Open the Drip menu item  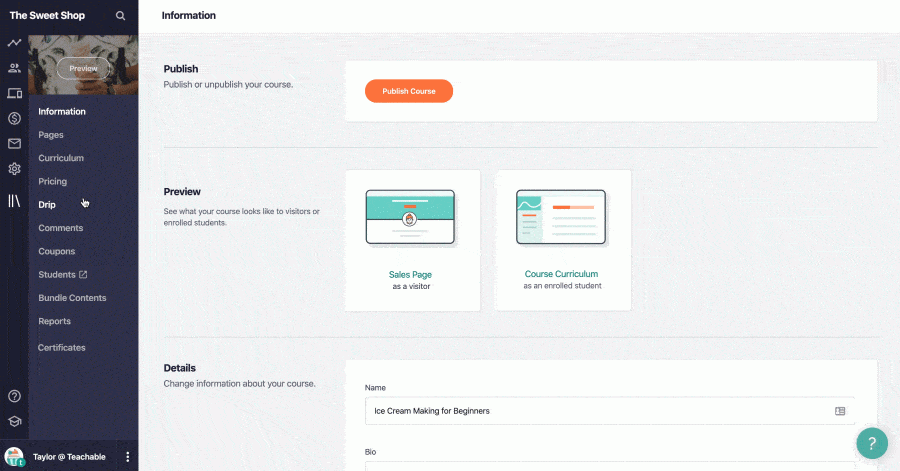tap(47, 205)
